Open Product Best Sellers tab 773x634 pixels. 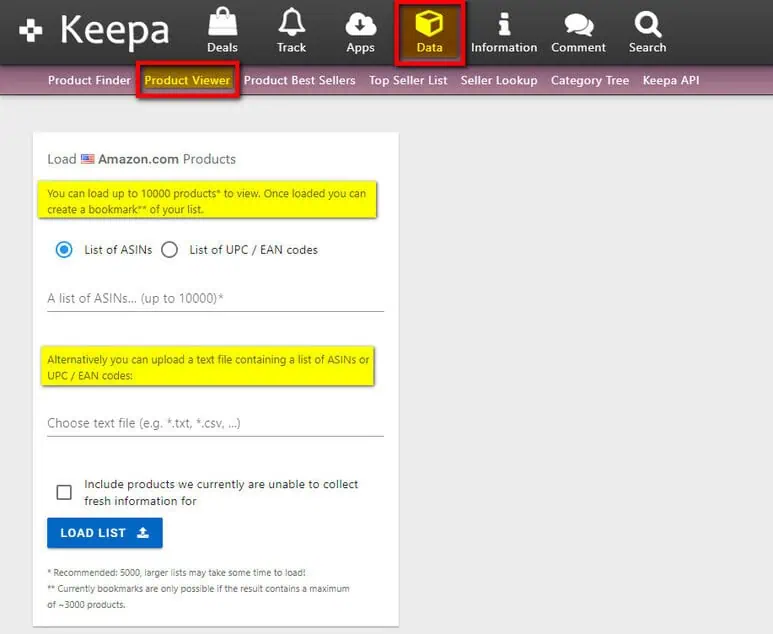(x=299, y=80)
